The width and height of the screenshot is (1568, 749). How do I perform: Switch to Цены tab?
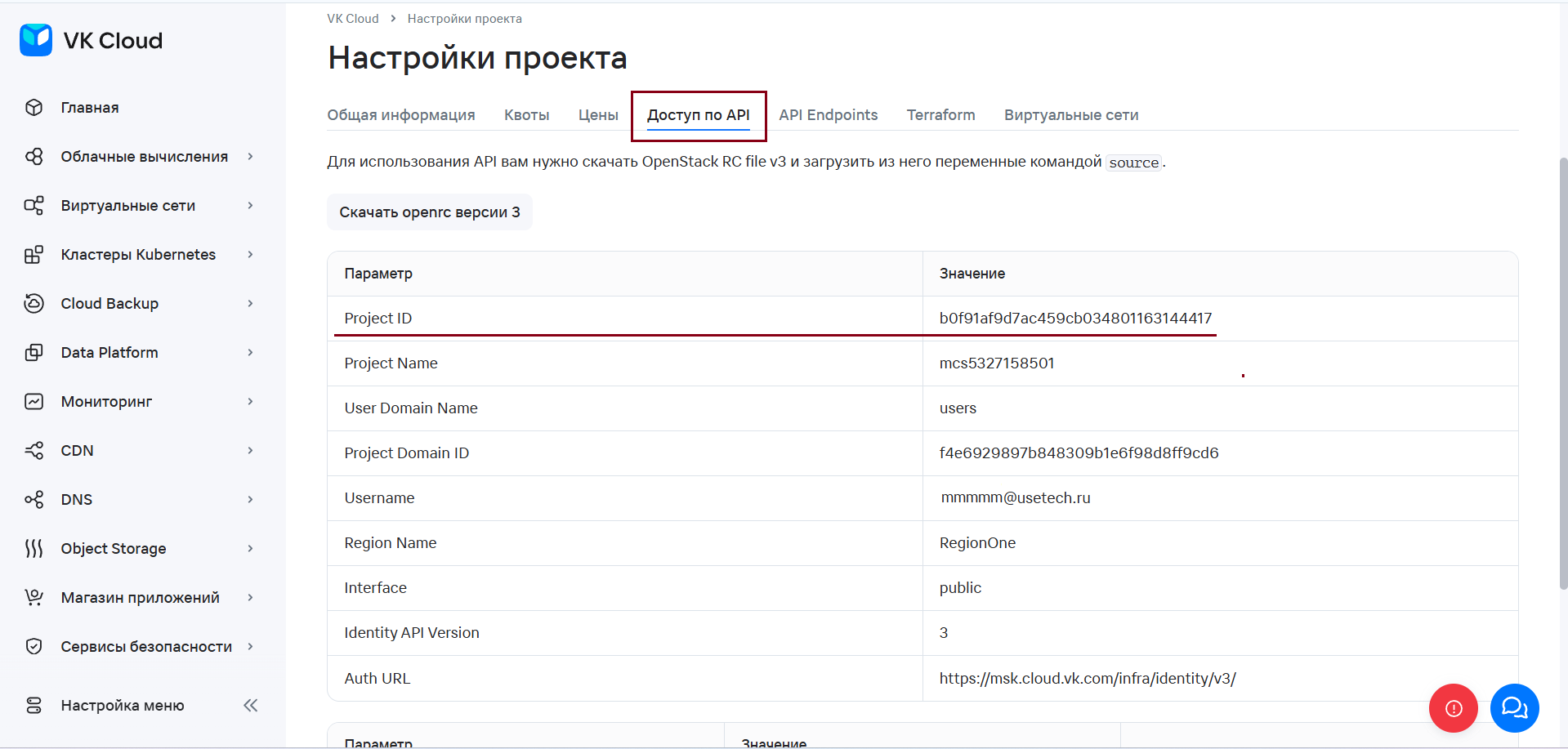[x=598, y=115]
